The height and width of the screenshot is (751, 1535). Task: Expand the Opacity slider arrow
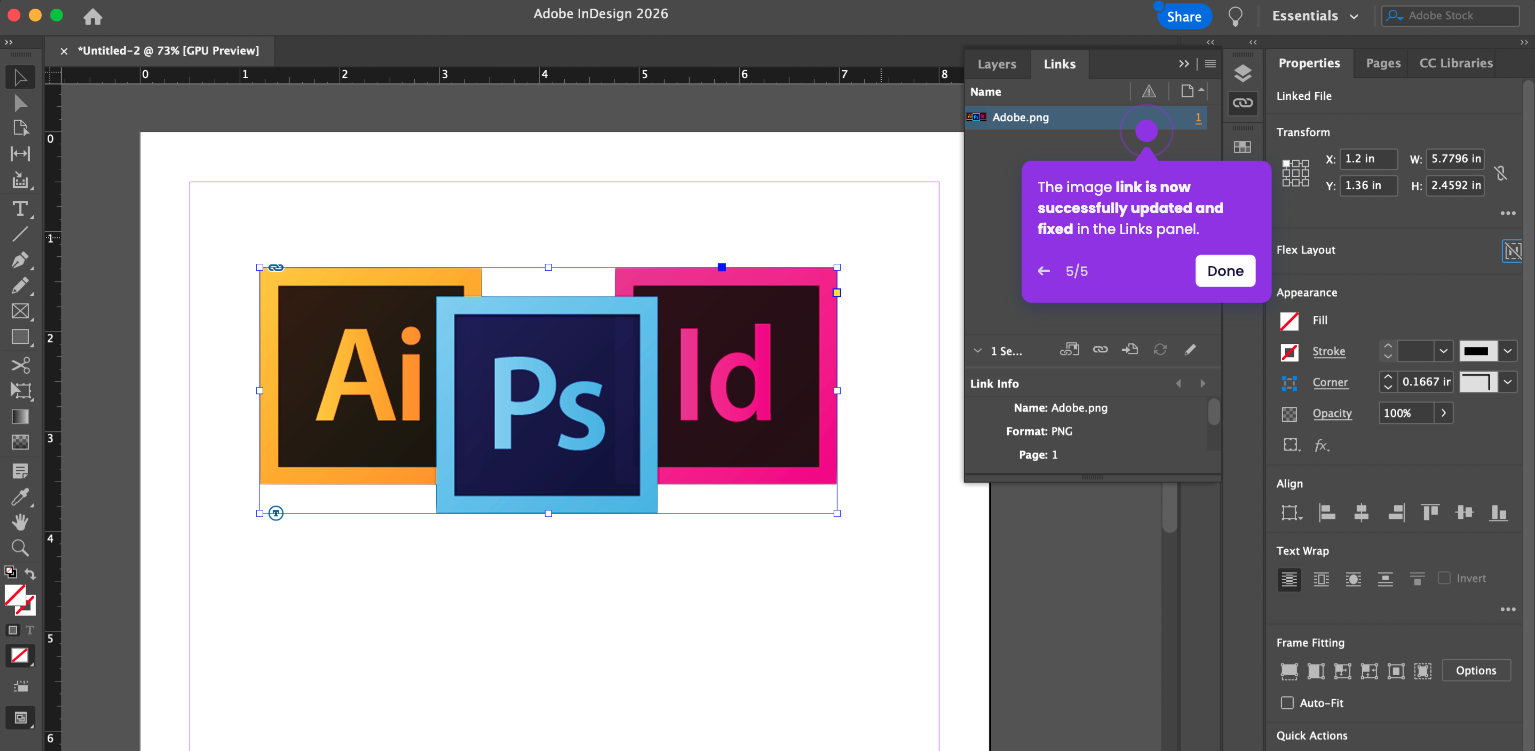[x=1442, y=413]
